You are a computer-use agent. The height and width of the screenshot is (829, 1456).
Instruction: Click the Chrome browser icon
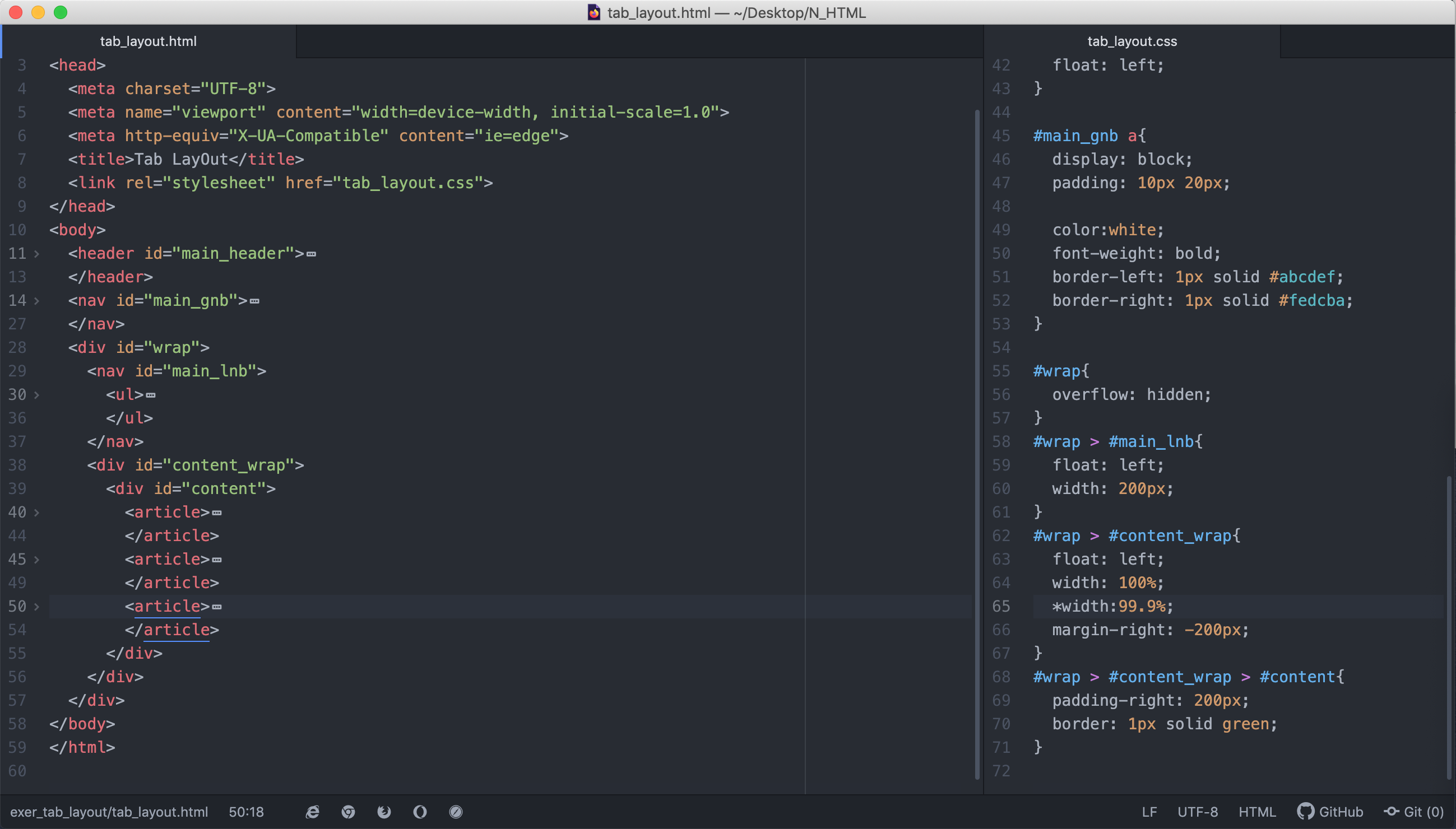coord(348,812)
